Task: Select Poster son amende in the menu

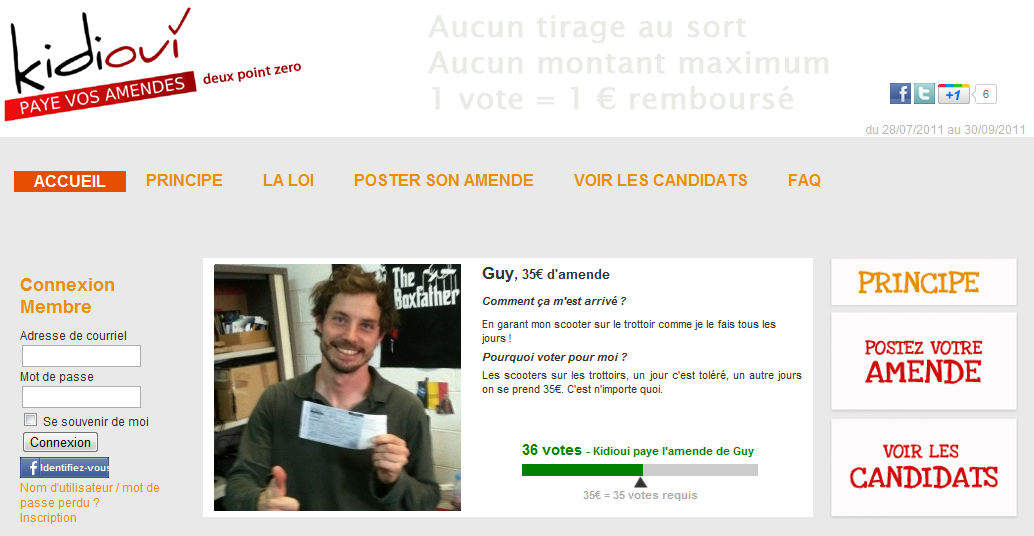Action: point(443,181)
